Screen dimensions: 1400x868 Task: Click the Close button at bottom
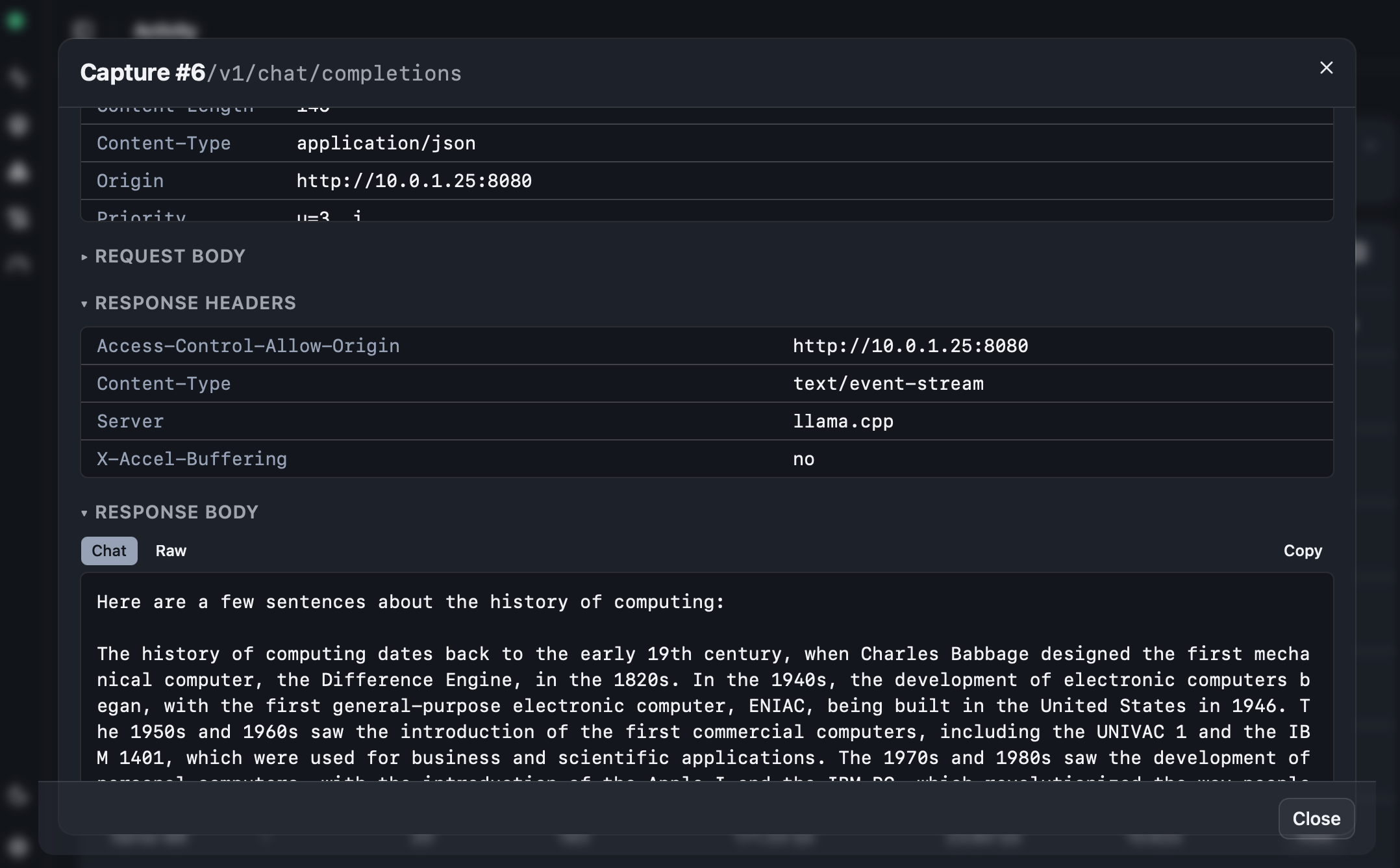[1316, 819]
